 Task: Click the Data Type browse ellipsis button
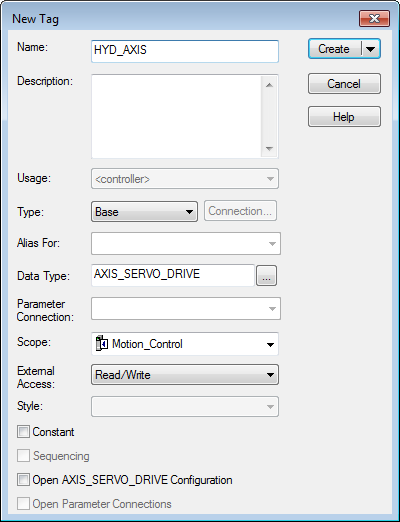pyautogui.click(x=266, y=276)
